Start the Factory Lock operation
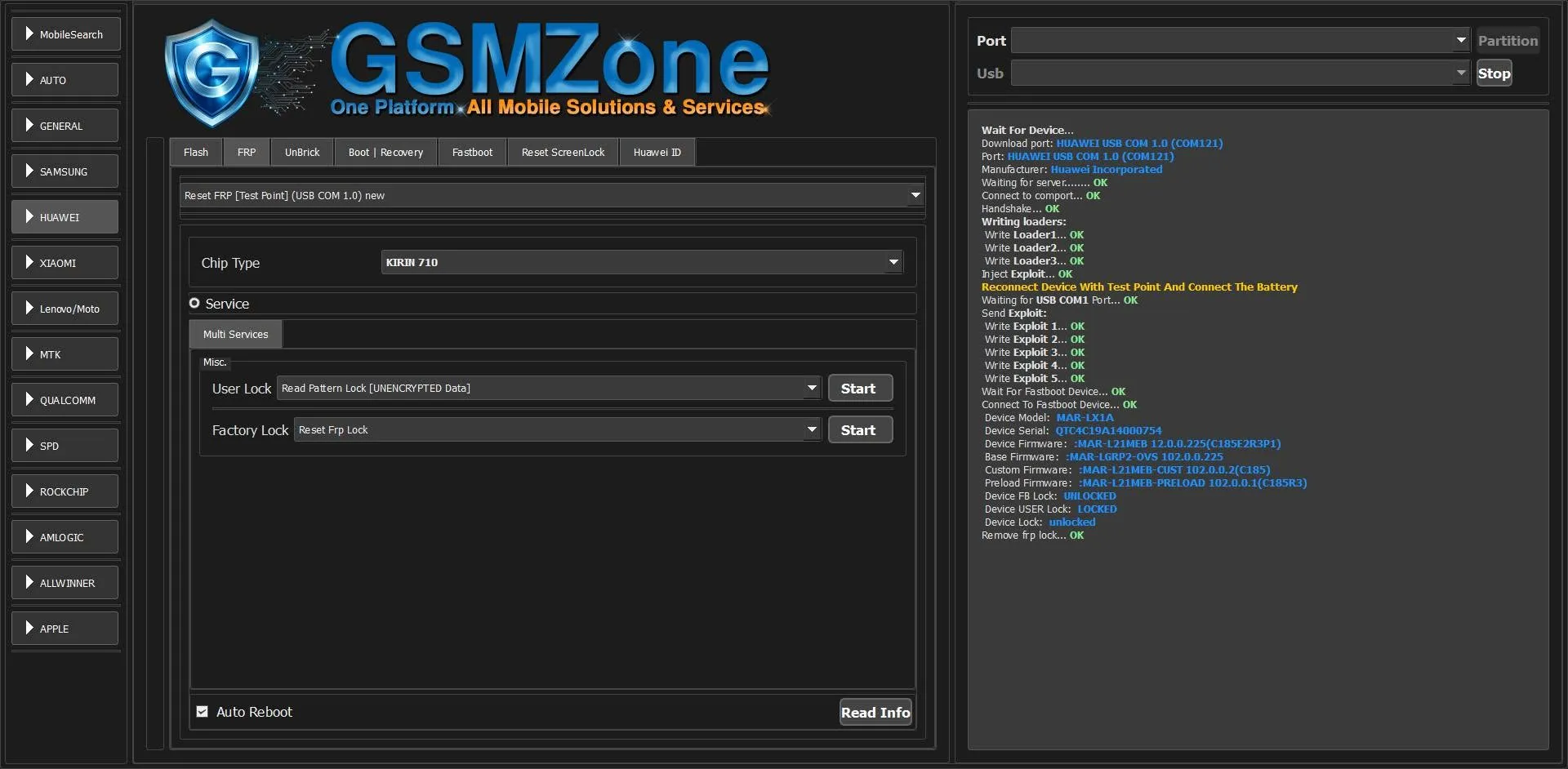 click(x=860, y=430)
